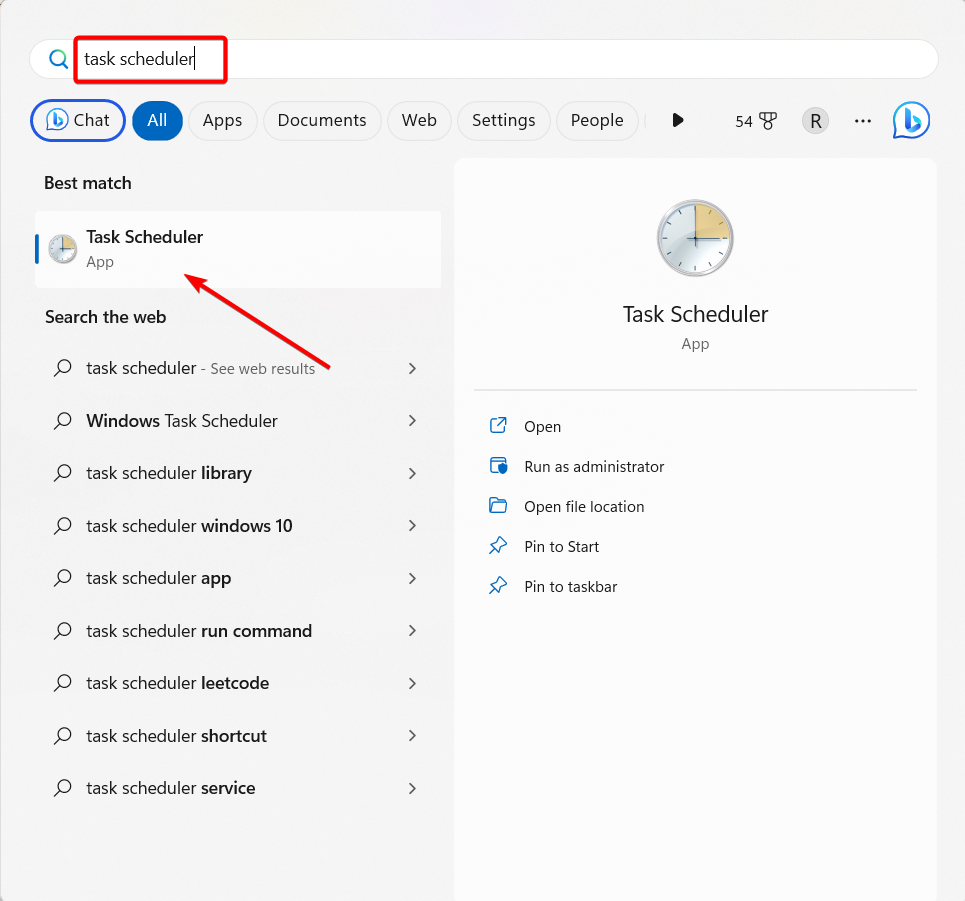Viewport: 965px width, 901px height.
Task: Switch to the Chat filter tab
Action: pyautogui.click(x=78, y=121)
